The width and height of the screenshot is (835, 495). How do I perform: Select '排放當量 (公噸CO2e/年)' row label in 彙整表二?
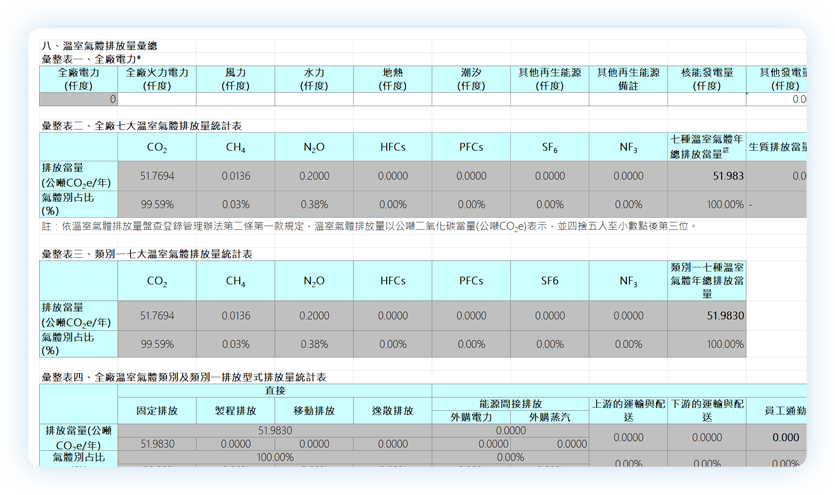click(78, 176)
